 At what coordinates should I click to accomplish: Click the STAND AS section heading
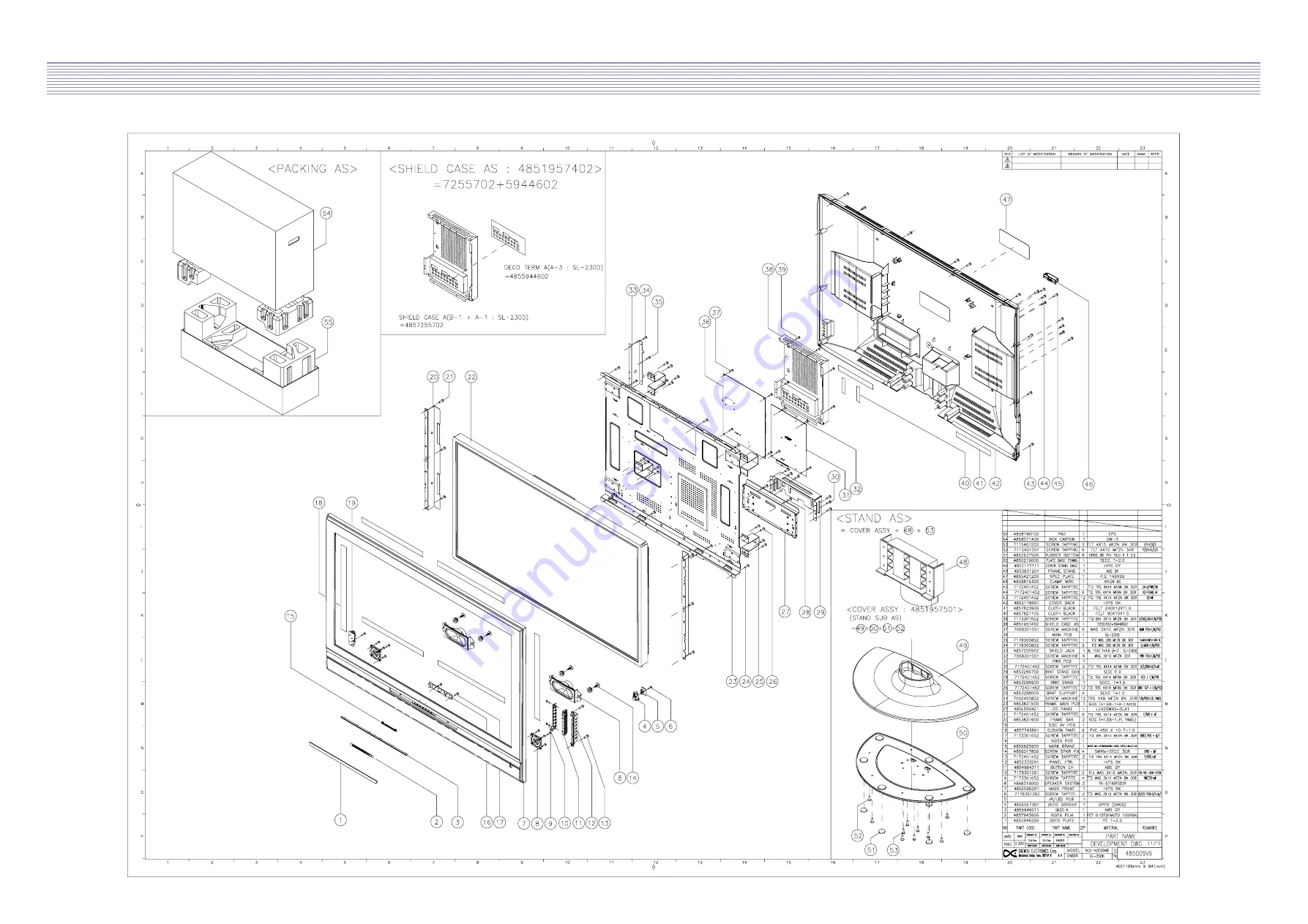(x=875, y=518)
